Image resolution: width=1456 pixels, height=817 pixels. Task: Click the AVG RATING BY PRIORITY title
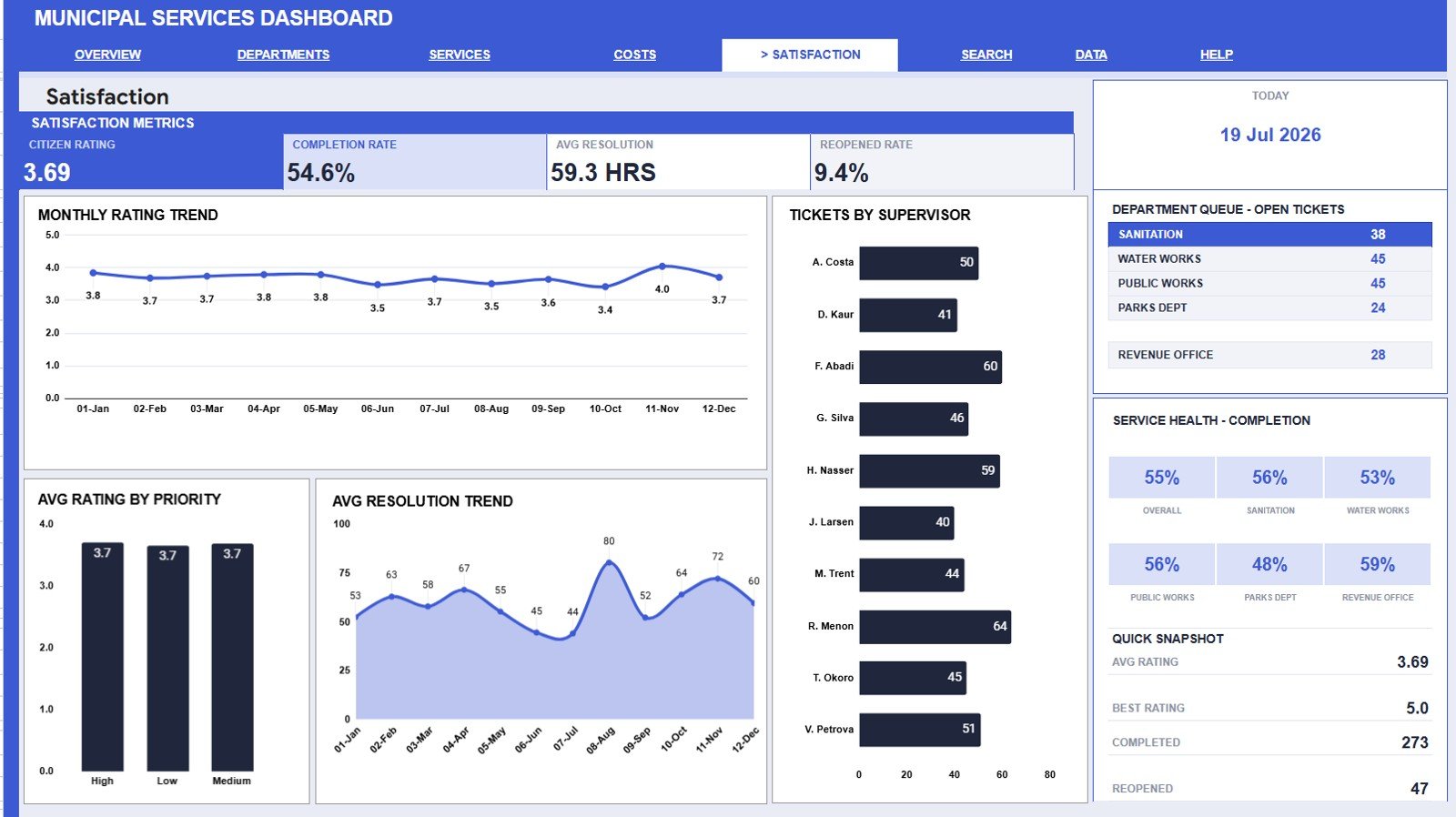[x=129, y=499]
